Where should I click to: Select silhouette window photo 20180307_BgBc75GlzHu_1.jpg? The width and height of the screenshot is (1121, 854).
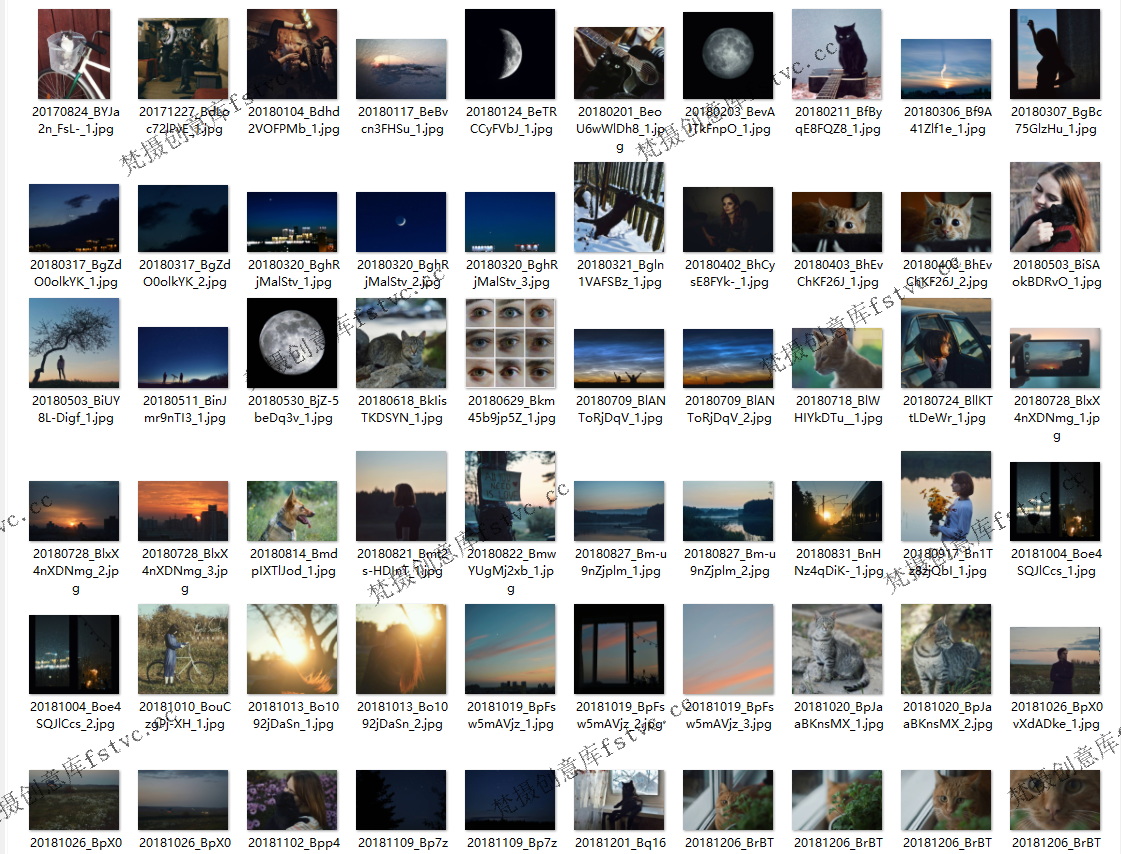[1055, 54]
